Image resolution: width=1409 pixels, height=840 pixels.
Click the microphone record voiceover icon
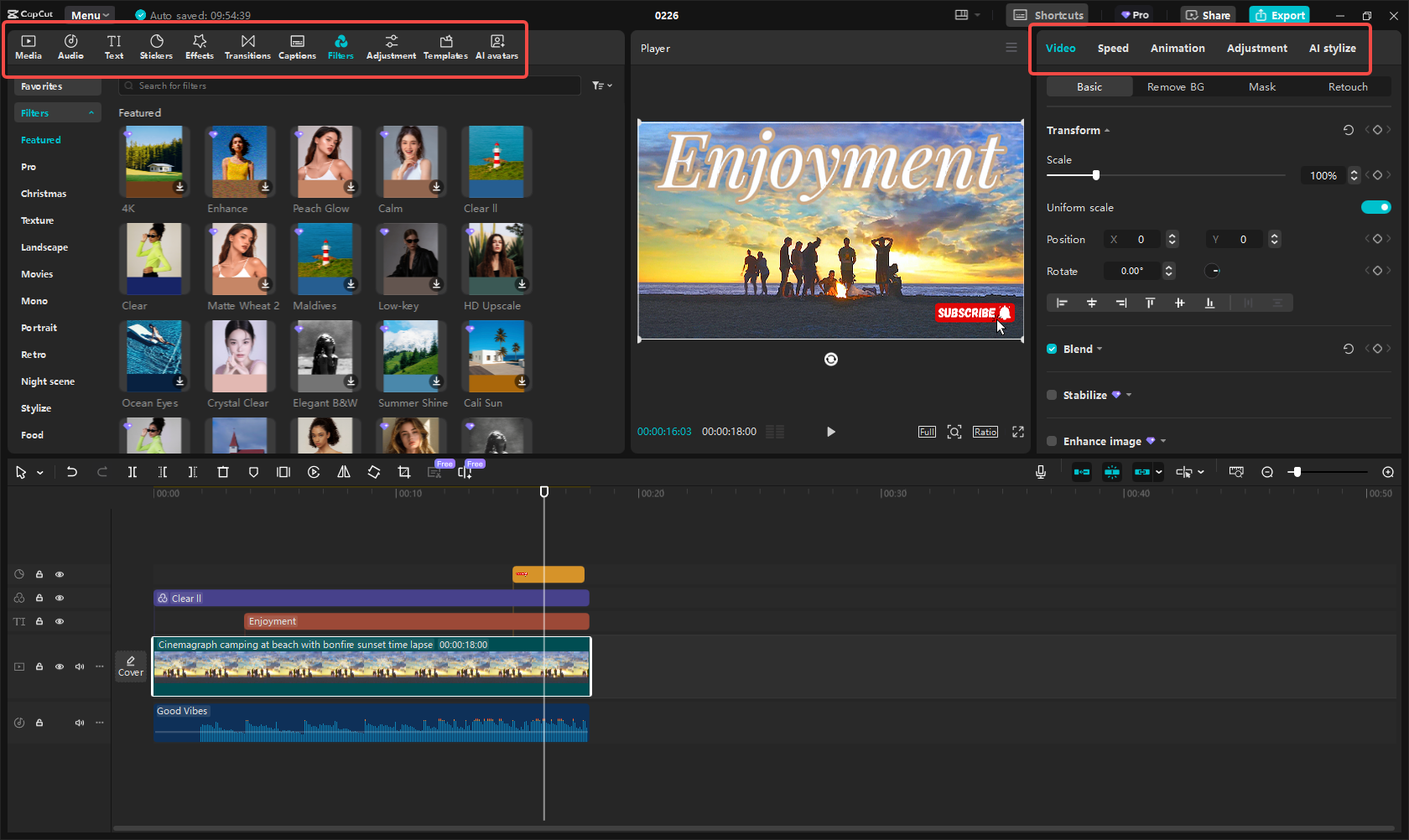[1040, 472]
